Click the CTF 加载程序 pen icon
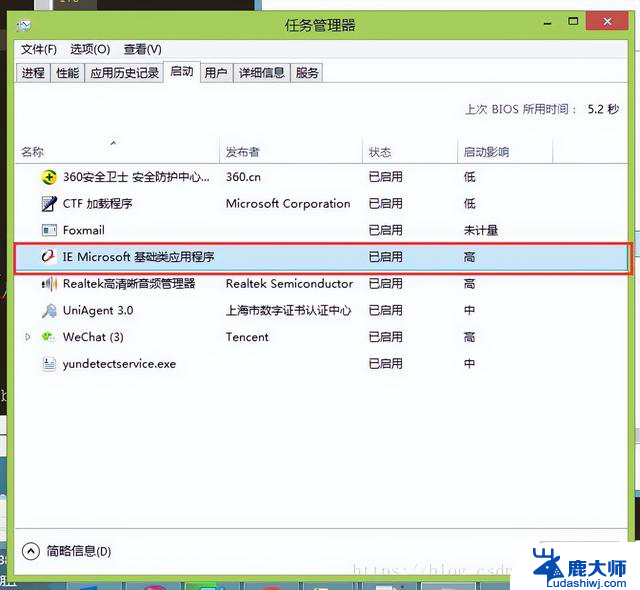The height and width of the screenshot is (590, 640). coord(49,204)
